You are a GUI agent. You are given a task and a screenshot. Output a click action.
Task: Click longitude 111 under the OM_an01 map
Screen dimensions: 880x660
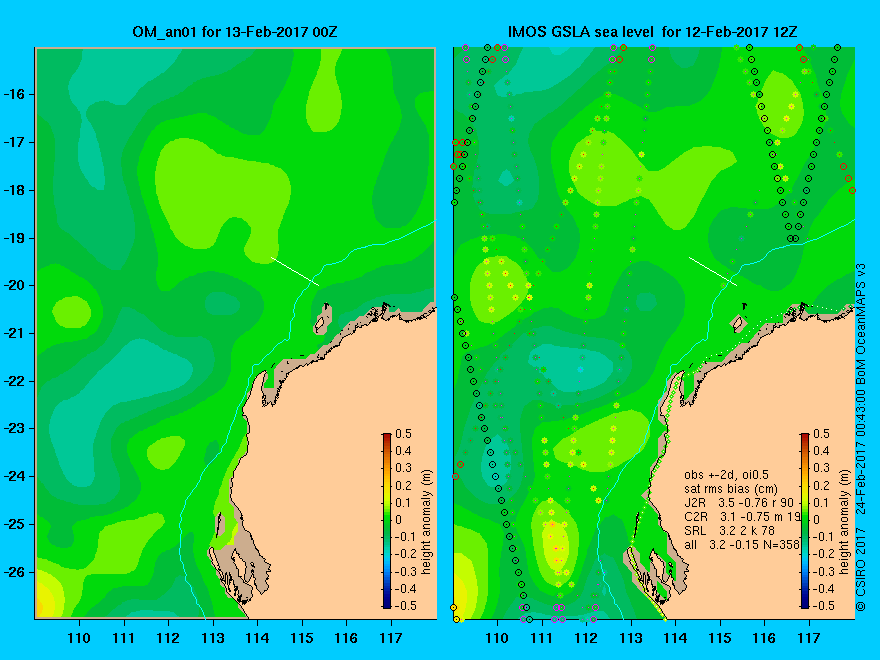point(123,638)
